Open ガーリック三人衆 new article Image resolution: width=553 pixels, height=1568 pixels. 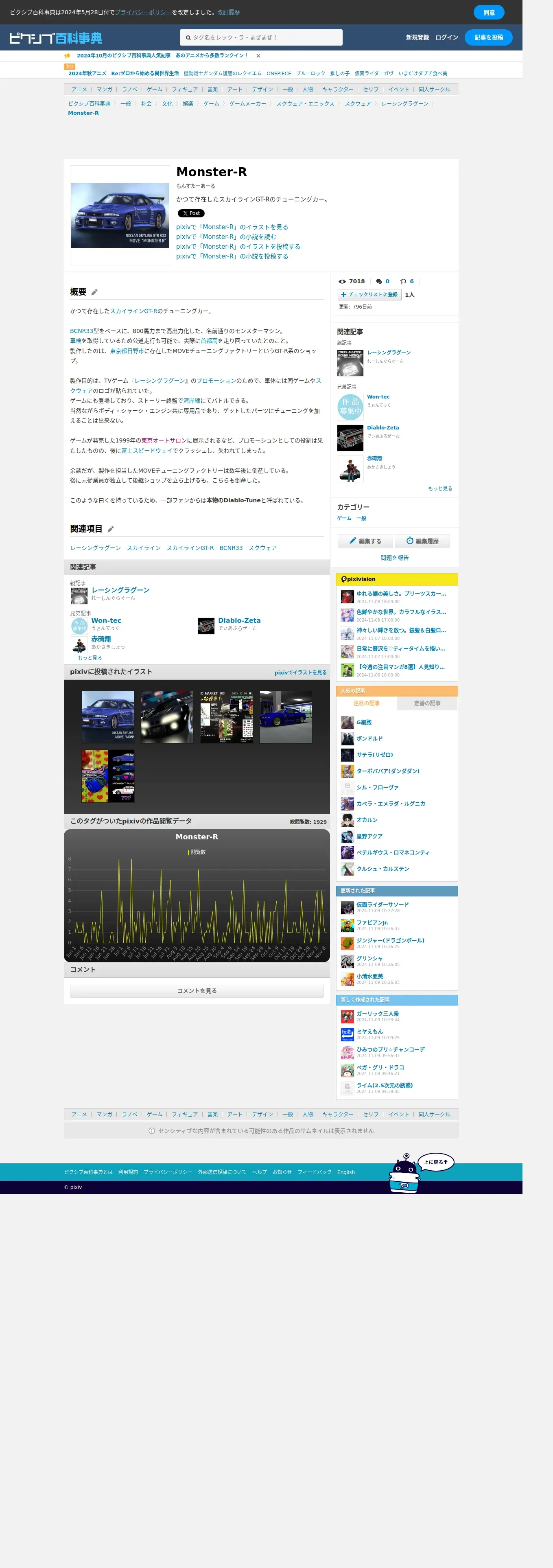click(378, 1014)
